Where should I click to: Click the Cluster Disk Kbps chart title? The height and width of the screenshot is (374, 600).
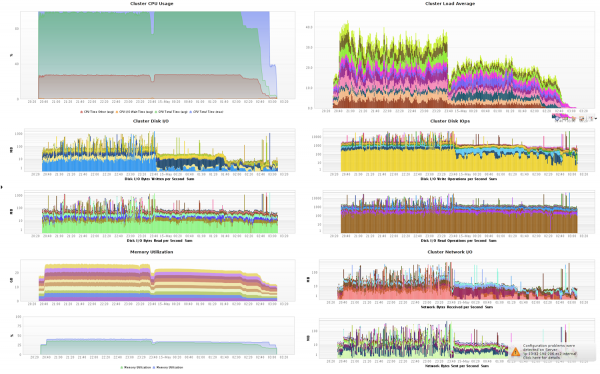pos(450,121)
